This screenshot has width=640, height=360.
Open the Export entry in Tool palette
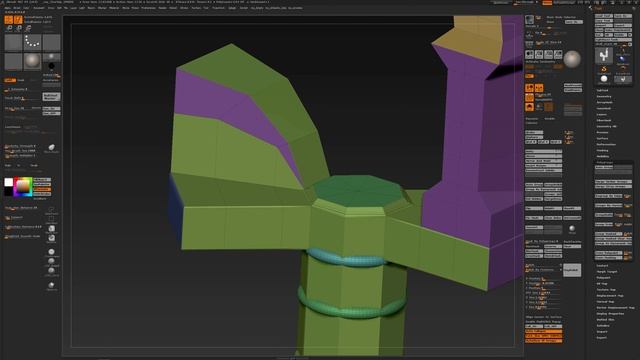(602, 338)
